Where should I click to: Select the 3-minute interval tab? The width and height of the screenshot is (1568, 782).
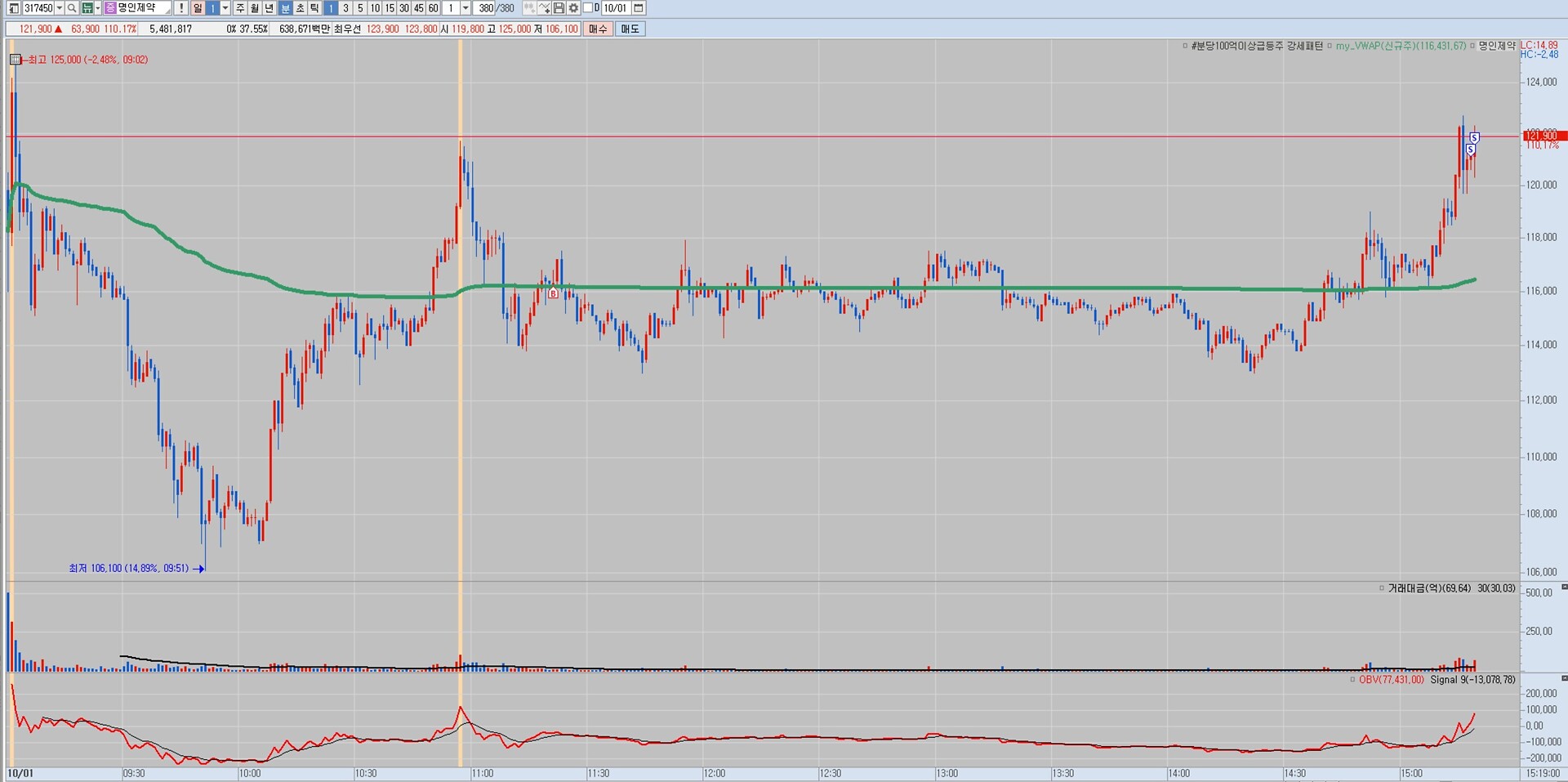click(x=345, y=8)
